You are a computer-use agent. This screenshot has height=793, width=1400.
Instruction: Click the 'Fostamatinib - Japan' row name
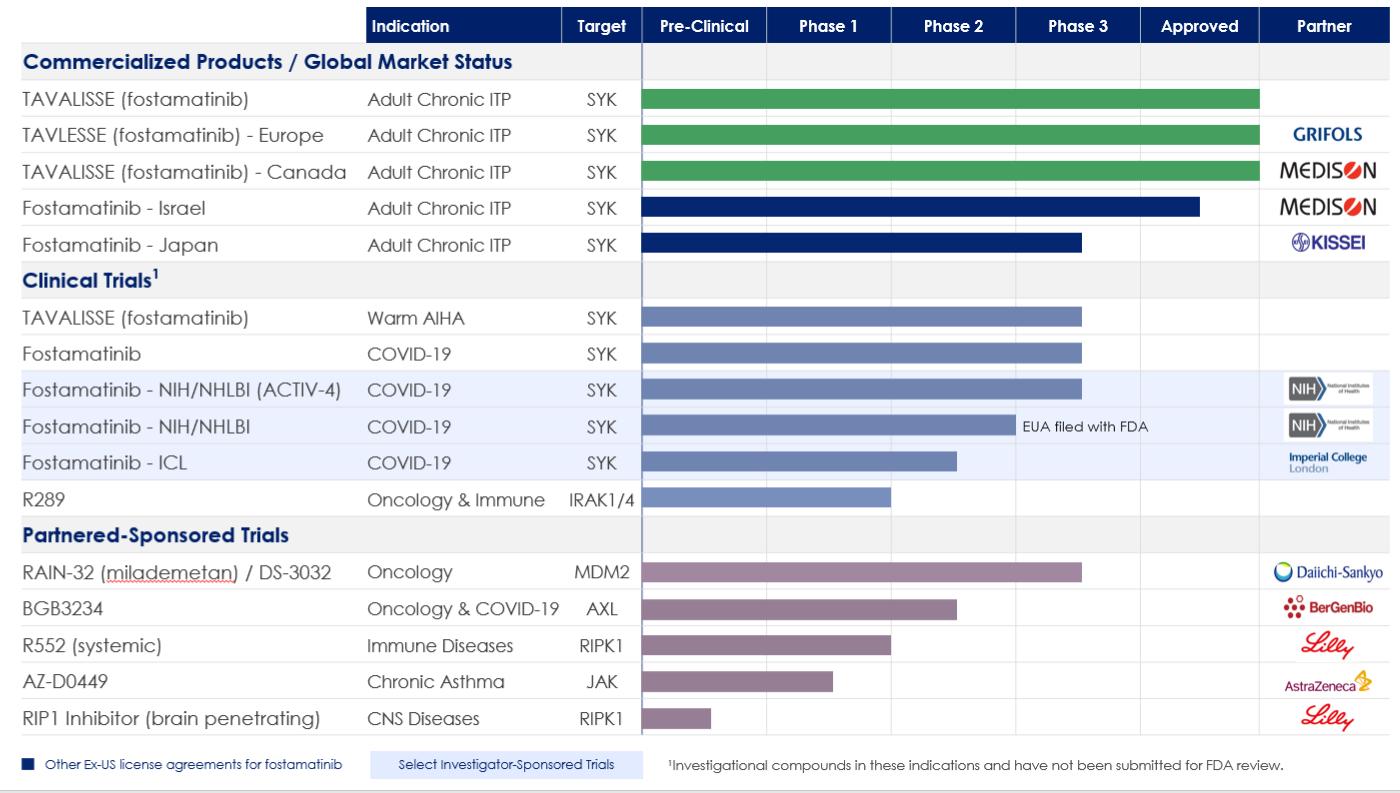coord(120,245)
